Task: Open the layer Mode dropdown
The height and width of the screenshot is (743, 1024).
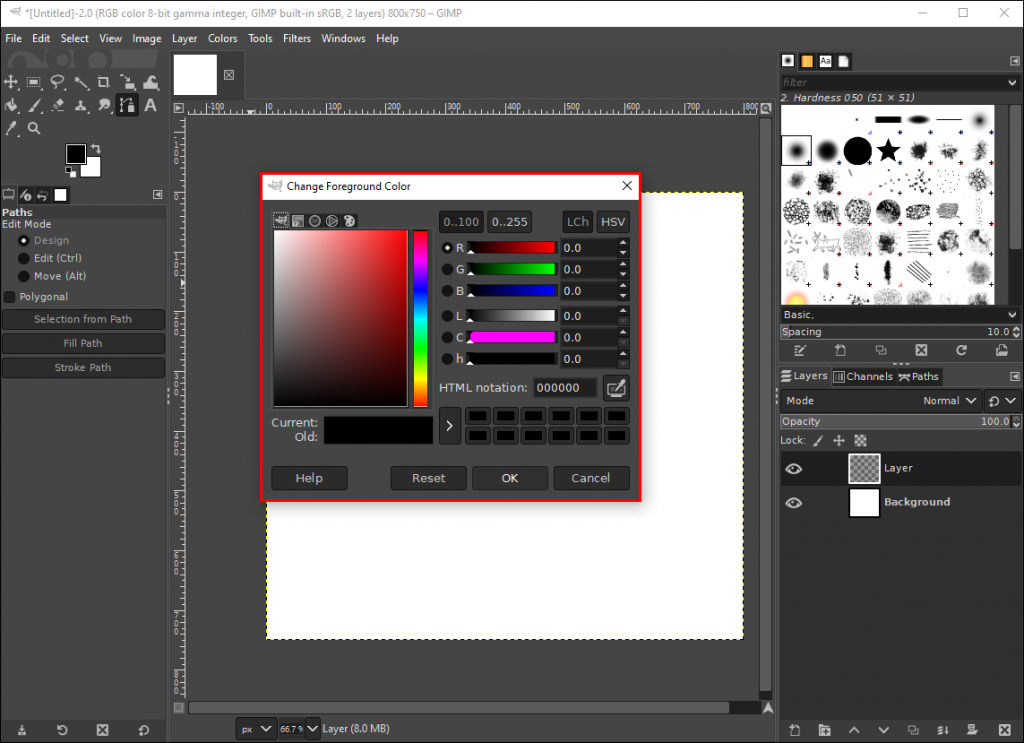Action: pyautogui.click(x=948, y=400)
